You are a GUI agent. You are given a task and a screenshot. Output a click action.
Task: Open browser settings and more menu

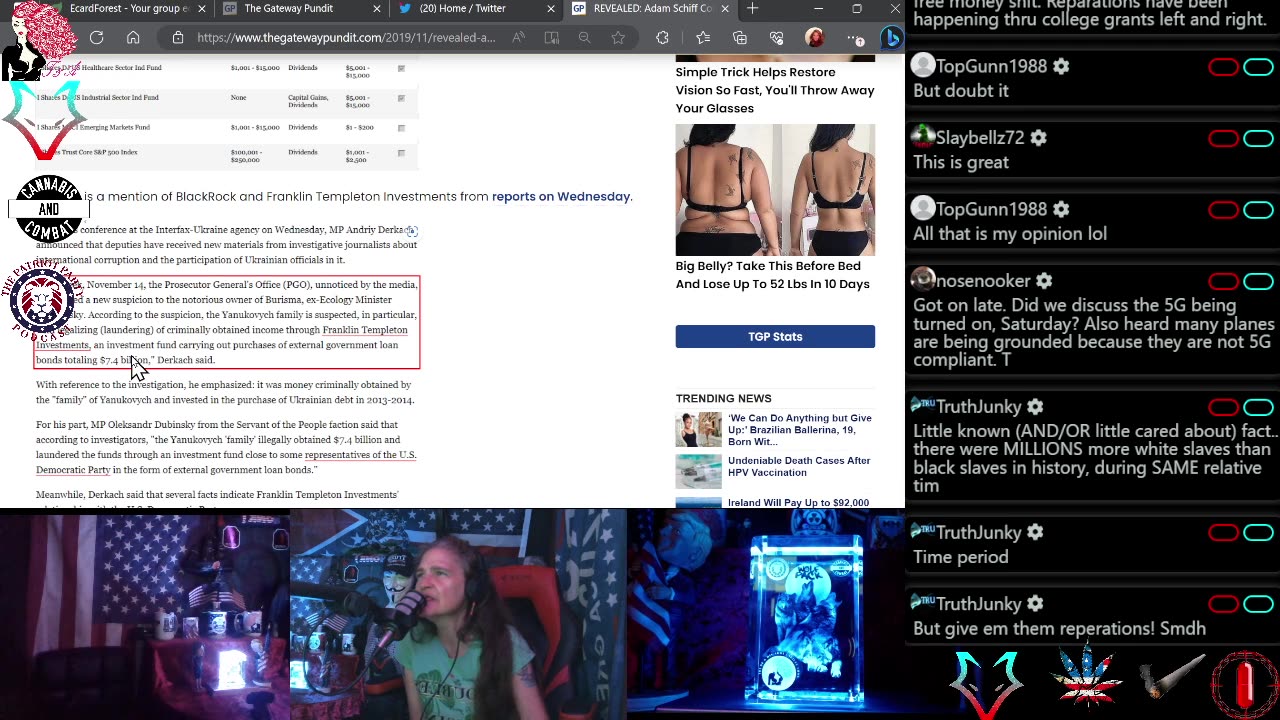point(855,38)
